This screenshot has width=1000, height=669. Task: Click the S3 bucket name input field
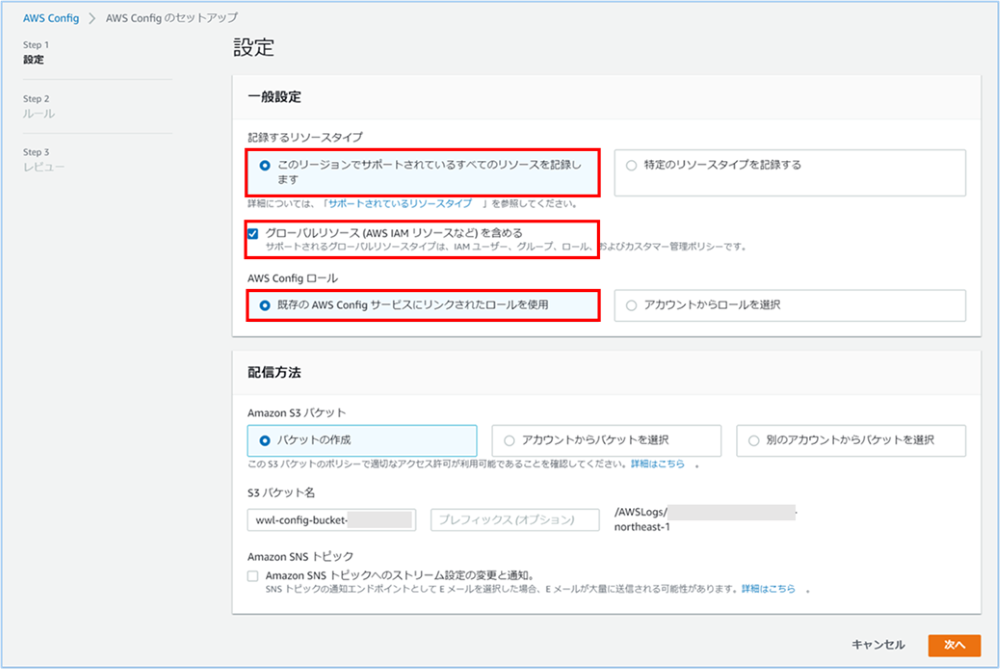332,520
